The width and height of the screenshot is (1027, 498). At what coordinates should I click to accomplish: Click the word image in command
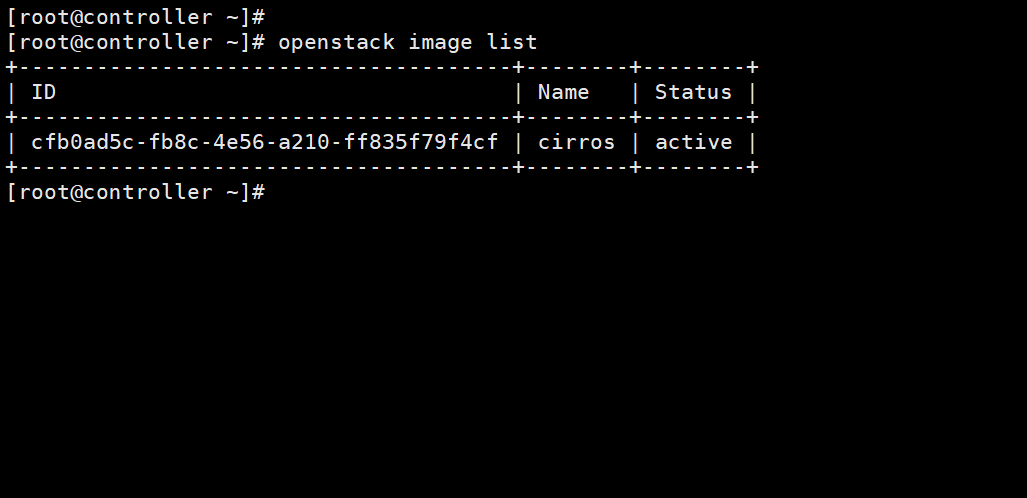point(440,43)
